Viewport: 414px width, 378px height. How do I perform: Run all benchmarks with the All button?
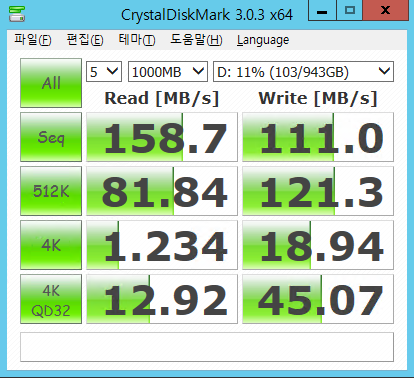(51, 83)
